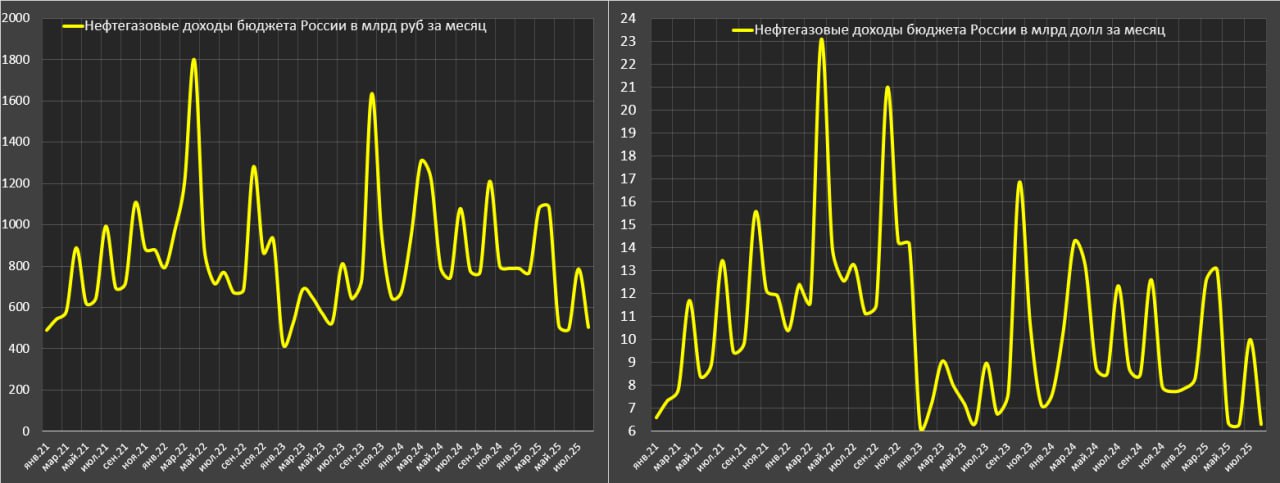Click the 0 y-axis label on ruble chart

coord(26,431)
